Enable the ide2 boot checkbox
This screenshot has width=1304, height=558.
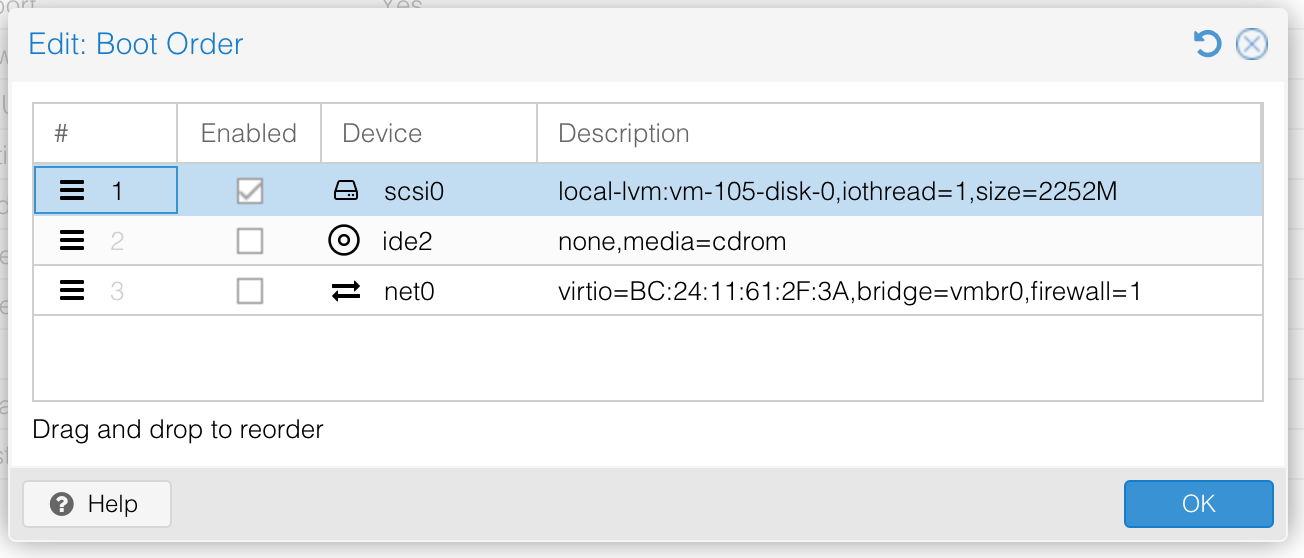click(x=249, y=241)
